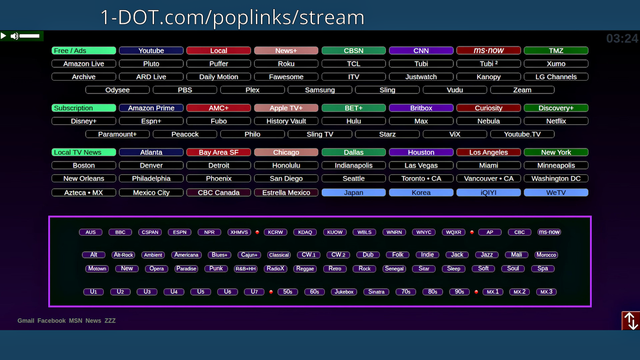The image size is (640, 360).
Task: Open Pluto free streaming
Action: point(151,64)
